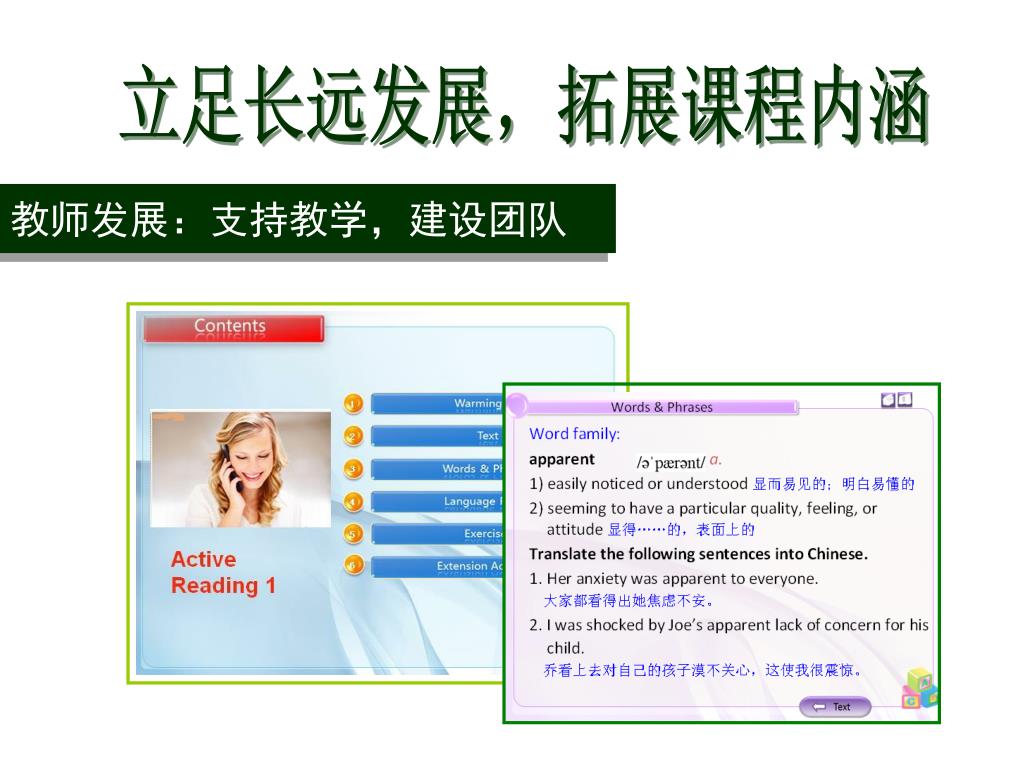This screenshot has height=768, width=1024.
Task: Click the Word family: heading
Action: (575, 434)
